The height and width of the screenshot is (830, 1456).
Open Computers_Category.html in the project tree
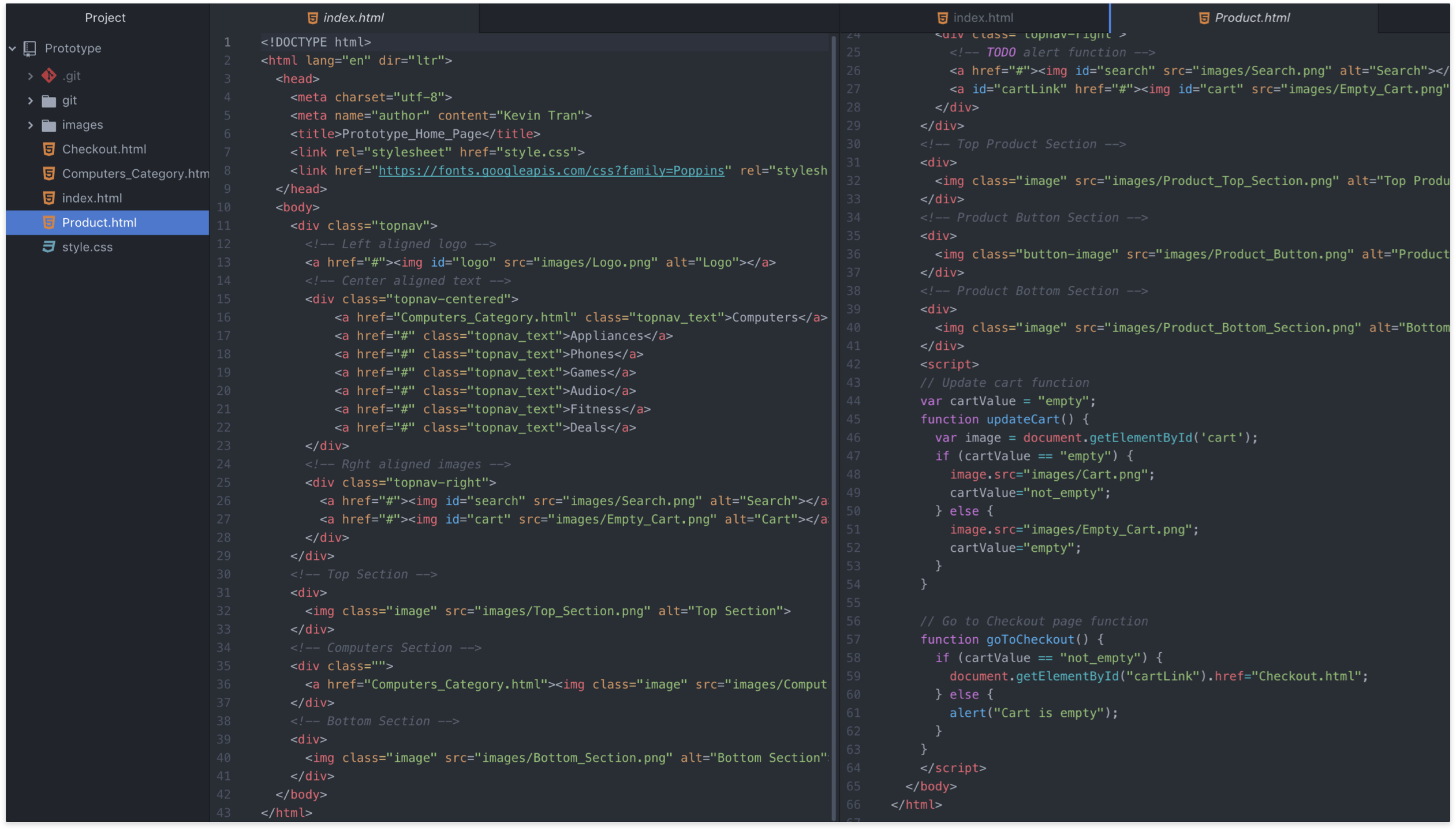[x=107, y=174]
